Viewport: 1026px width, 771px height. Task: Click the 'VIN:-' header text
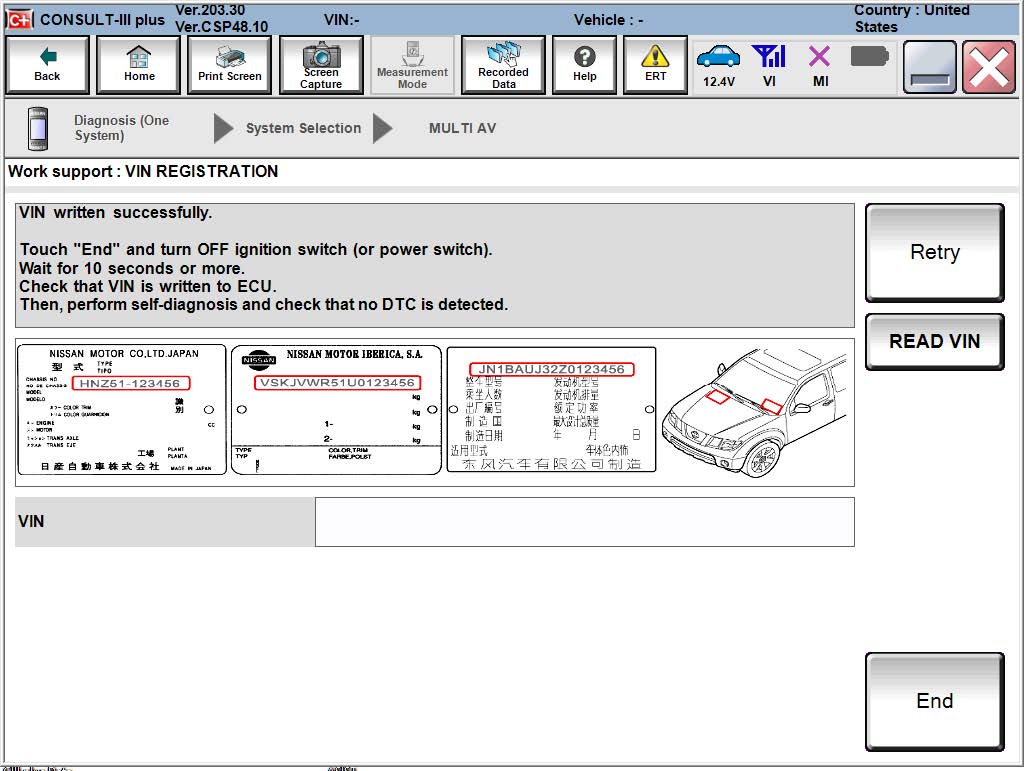point(342,20)
